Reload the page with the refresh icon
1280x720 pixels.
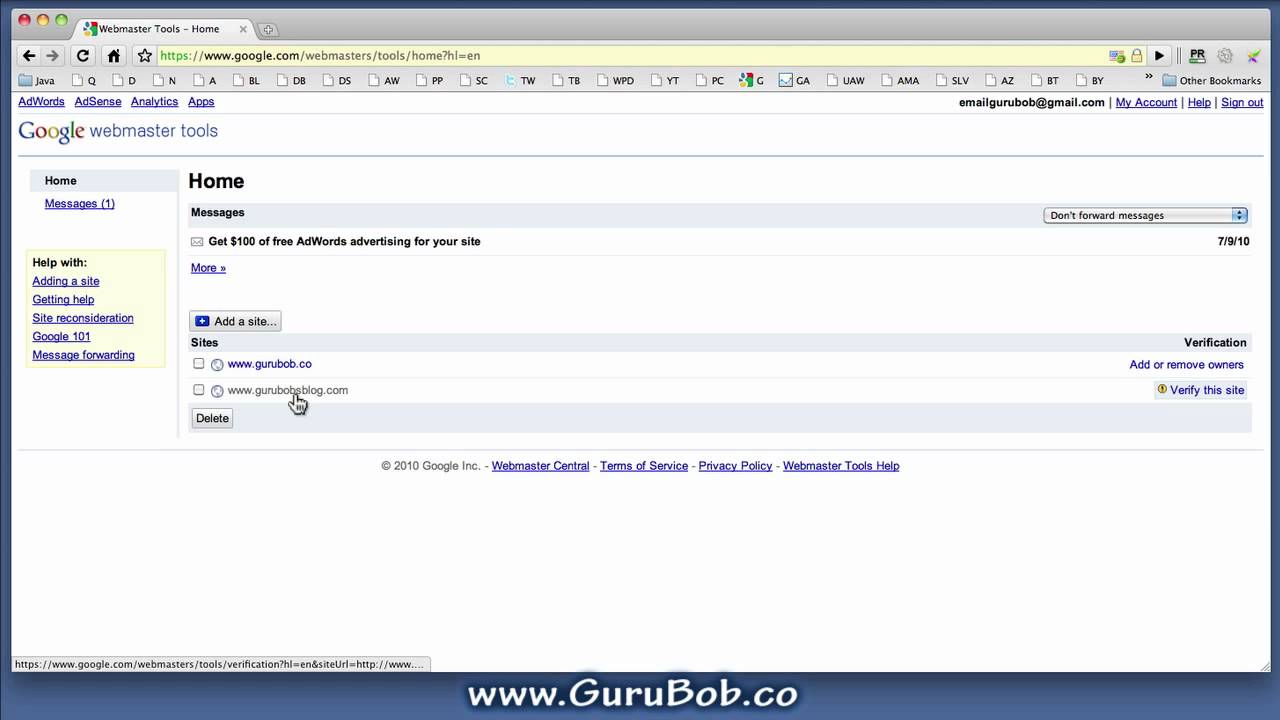point(83,56)
